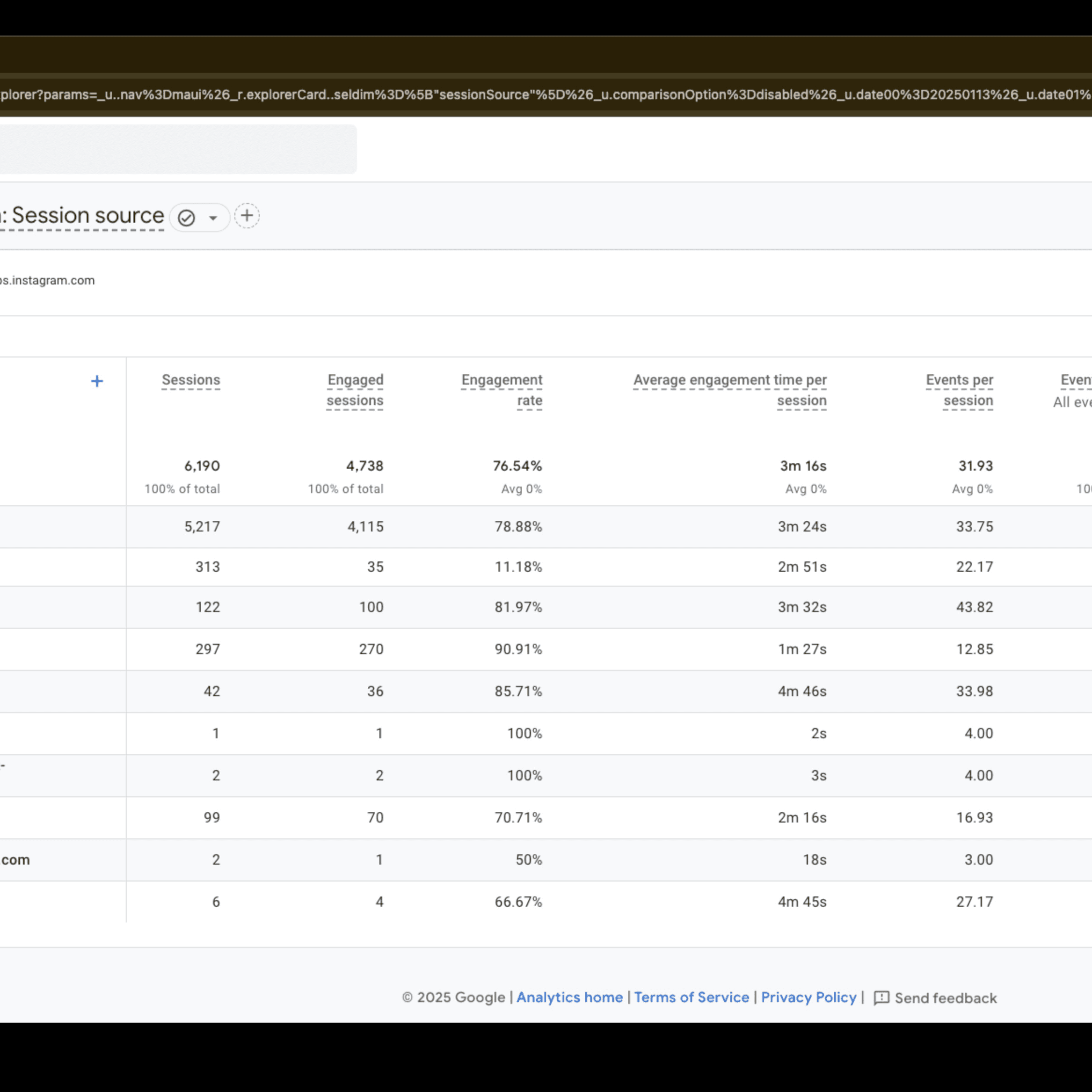
Task: Click the engagement rate cell 81.97%
Action: (518, 607)
